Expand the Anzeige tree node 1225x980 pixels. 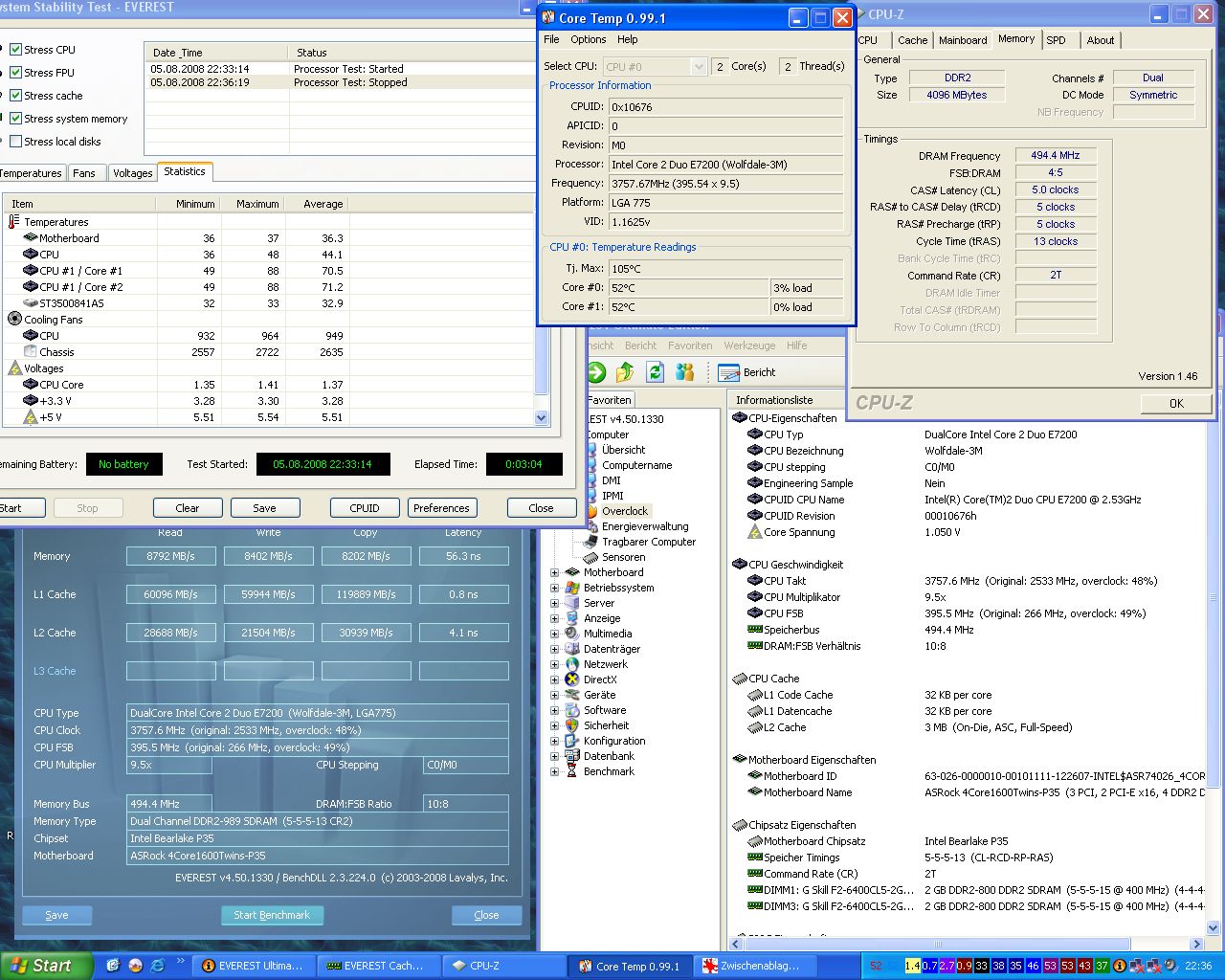coord(554,618)
